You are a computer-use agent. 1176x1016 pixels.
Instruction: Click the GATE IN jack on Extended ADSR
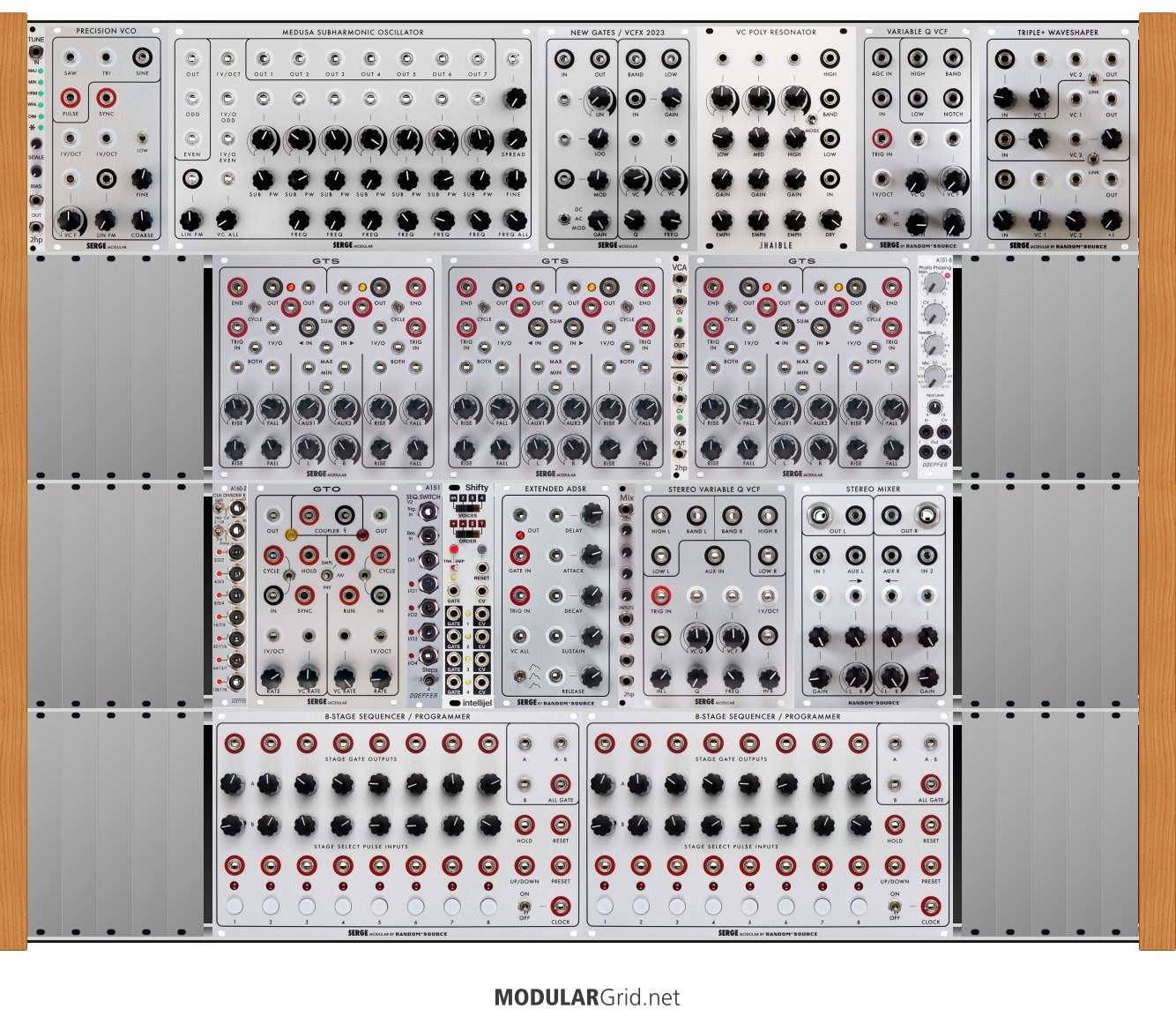[520, 556]
